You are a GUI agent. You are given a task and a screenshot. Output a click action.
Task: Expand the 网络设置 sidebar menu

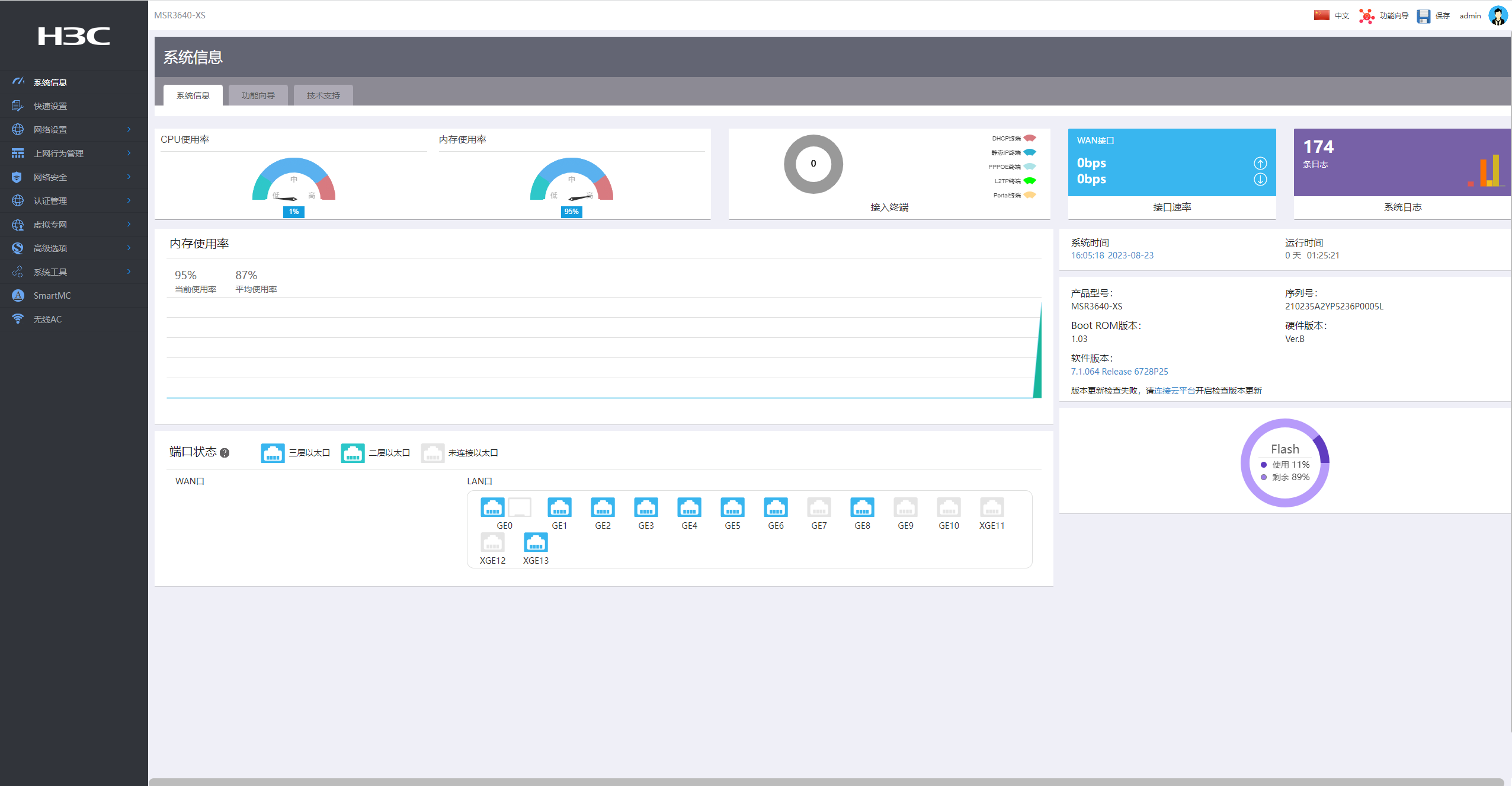(x=50, y=129)
